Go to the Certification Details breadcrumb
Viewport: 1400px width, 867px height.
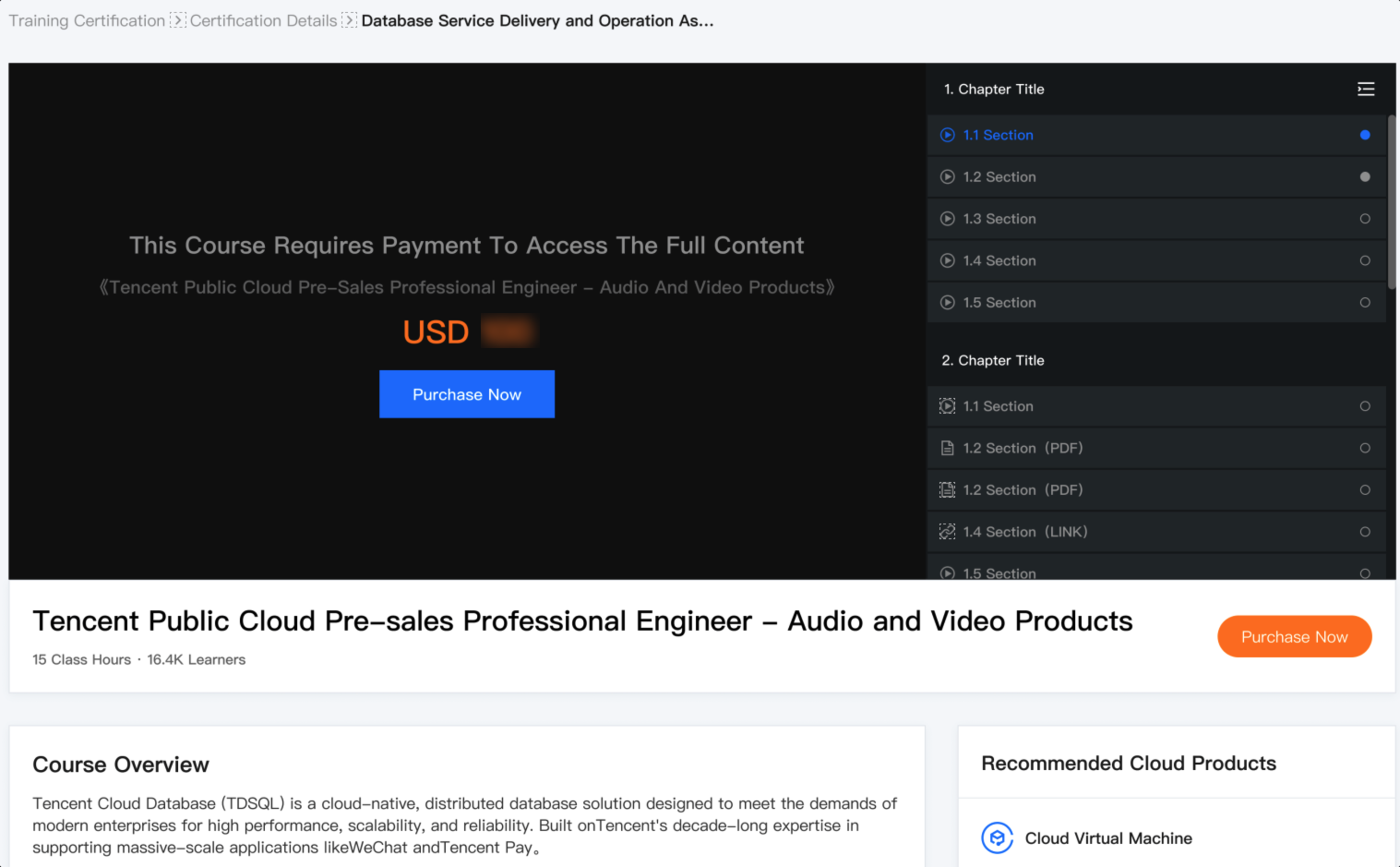point(264,20)
